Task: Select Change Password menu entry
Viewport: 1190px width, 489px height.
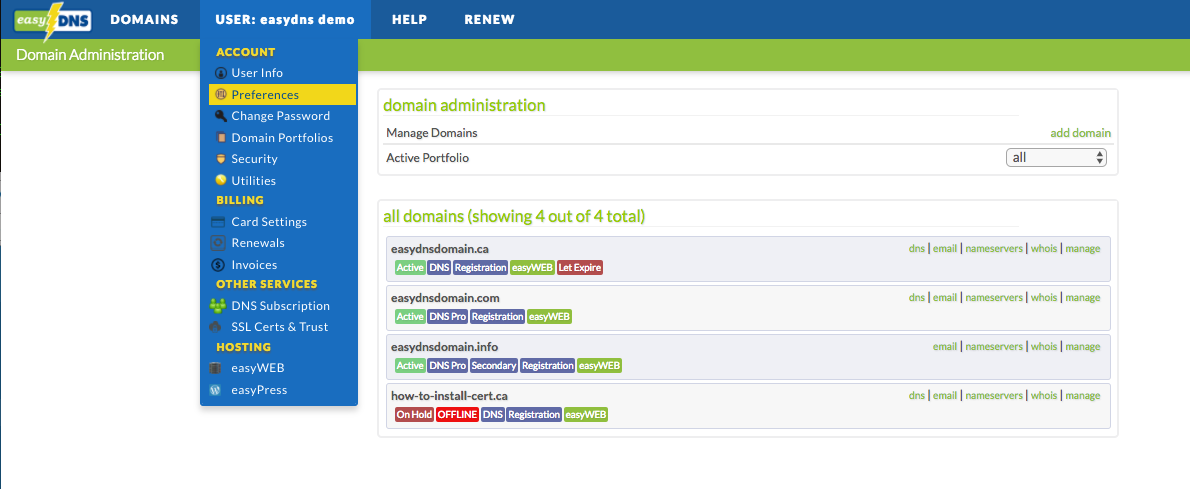Action: tap(281, 116)
